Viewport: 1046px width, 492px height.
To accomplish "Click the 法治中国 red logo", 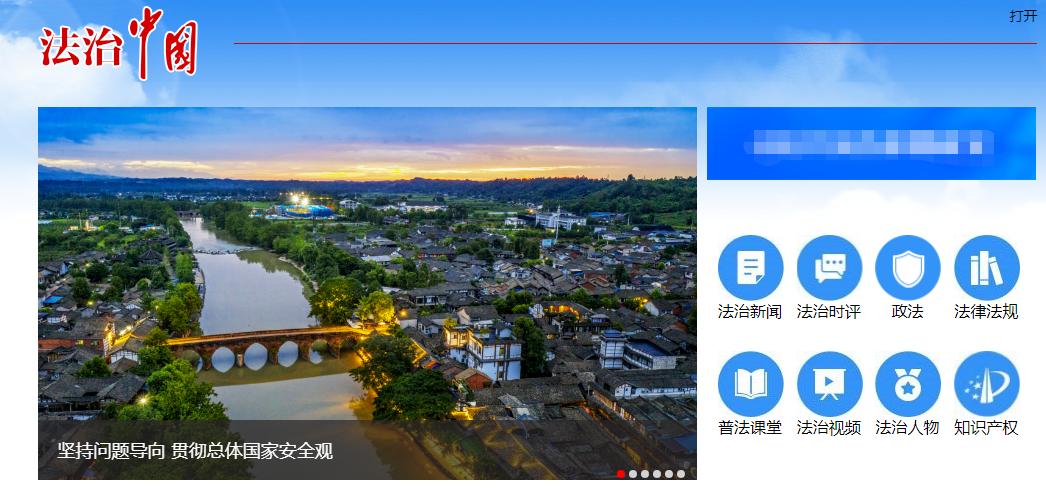I will 119,44.
